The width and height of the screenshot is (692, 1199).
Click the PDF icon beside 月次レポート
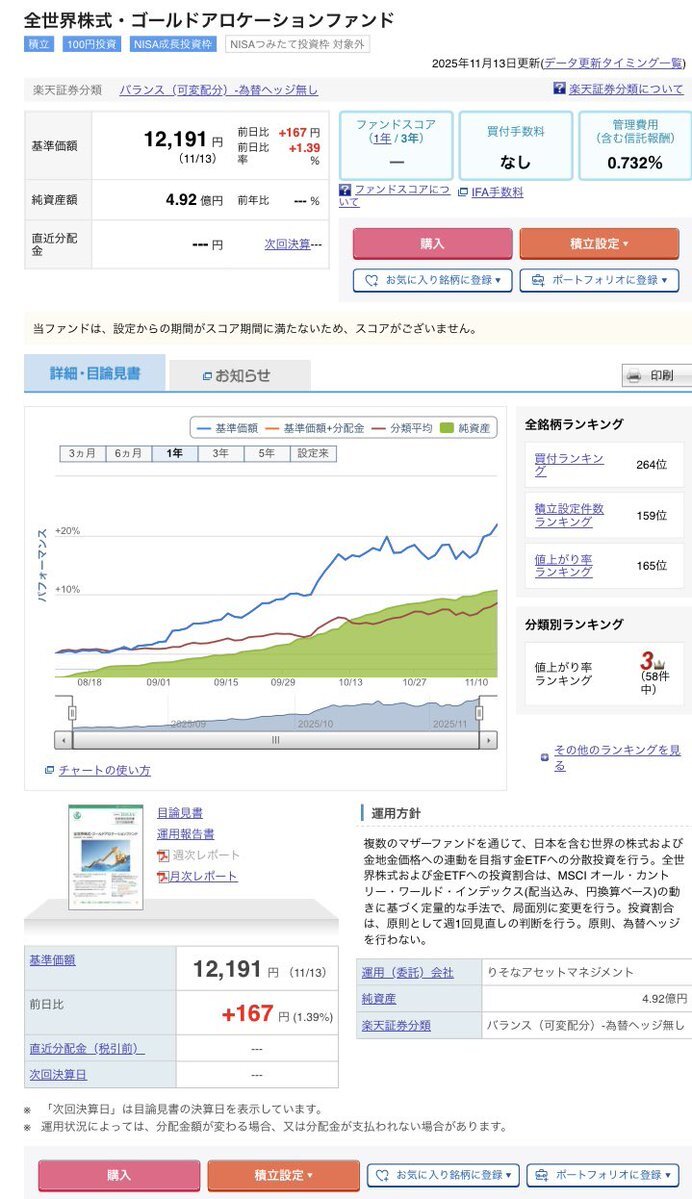(163, 876)
